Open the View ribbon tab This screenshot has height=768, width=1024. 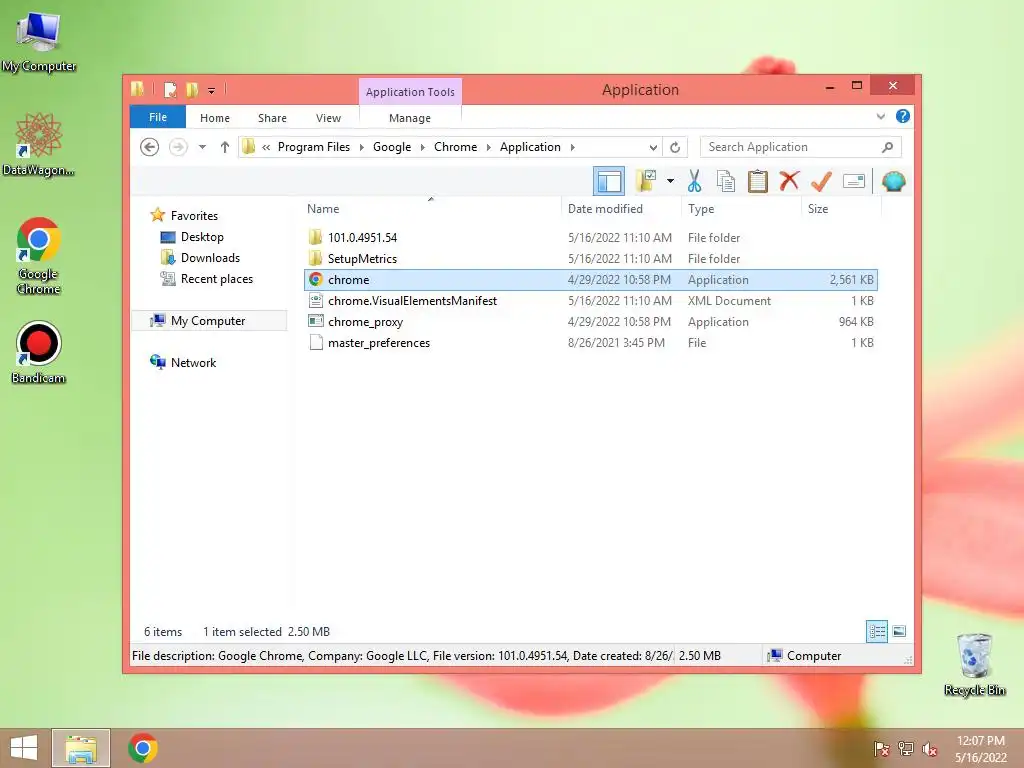click(328, 118)
